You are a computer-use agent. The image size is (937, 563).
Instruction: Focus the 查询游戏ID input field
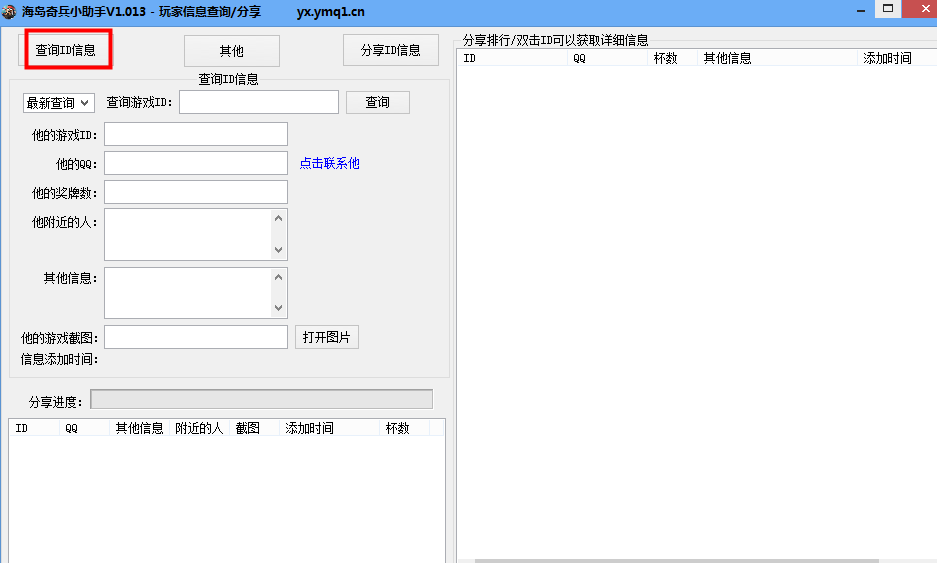(259, 102)
